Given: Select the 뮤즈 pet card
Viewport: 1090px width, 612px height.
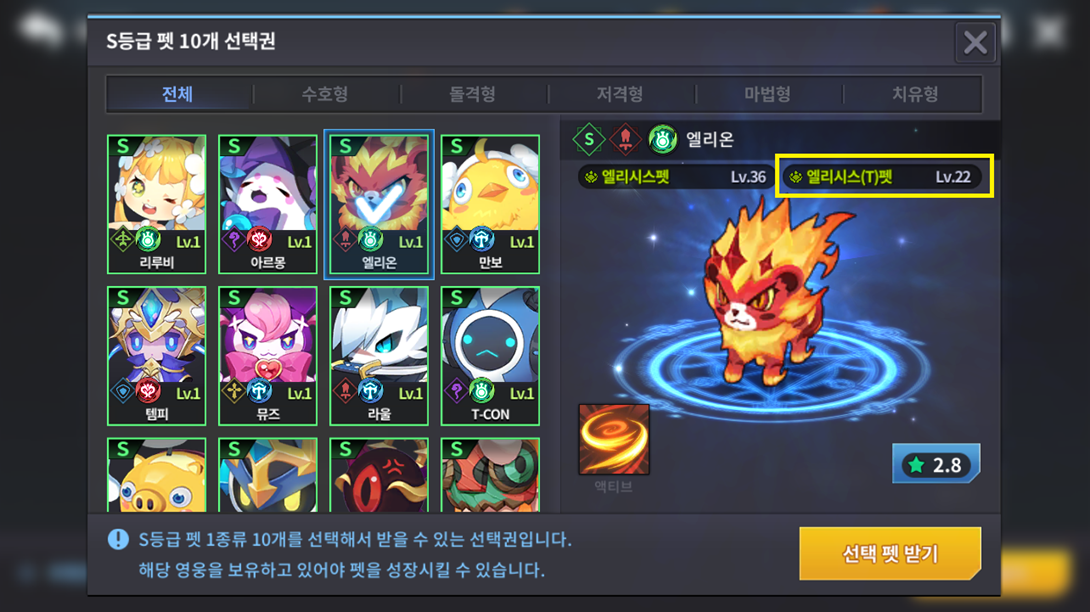Looking at the screenshot, I should pos(268,355).
